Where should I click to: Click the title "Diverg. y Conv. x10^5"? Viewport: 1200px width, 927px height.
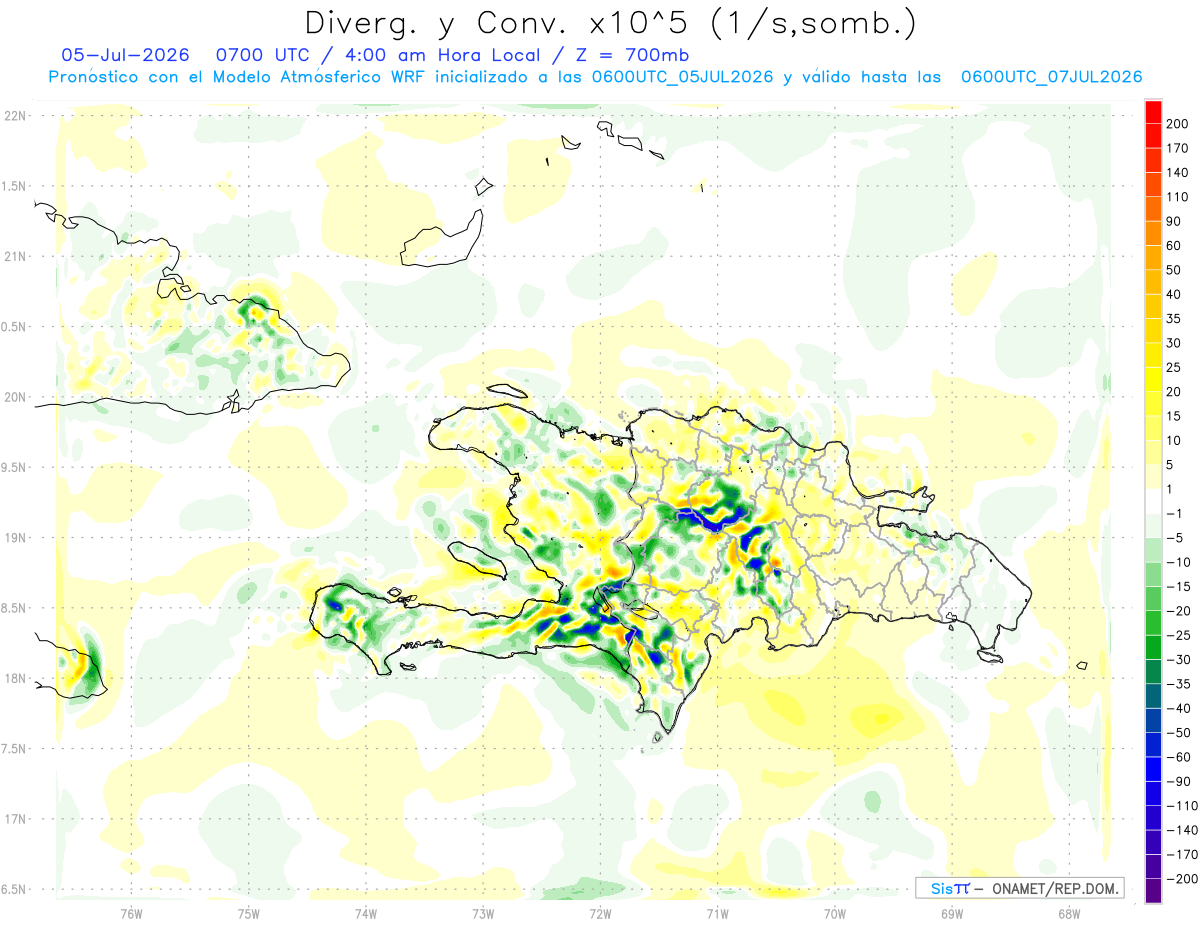pyautogui.click(x=502, y=23)
